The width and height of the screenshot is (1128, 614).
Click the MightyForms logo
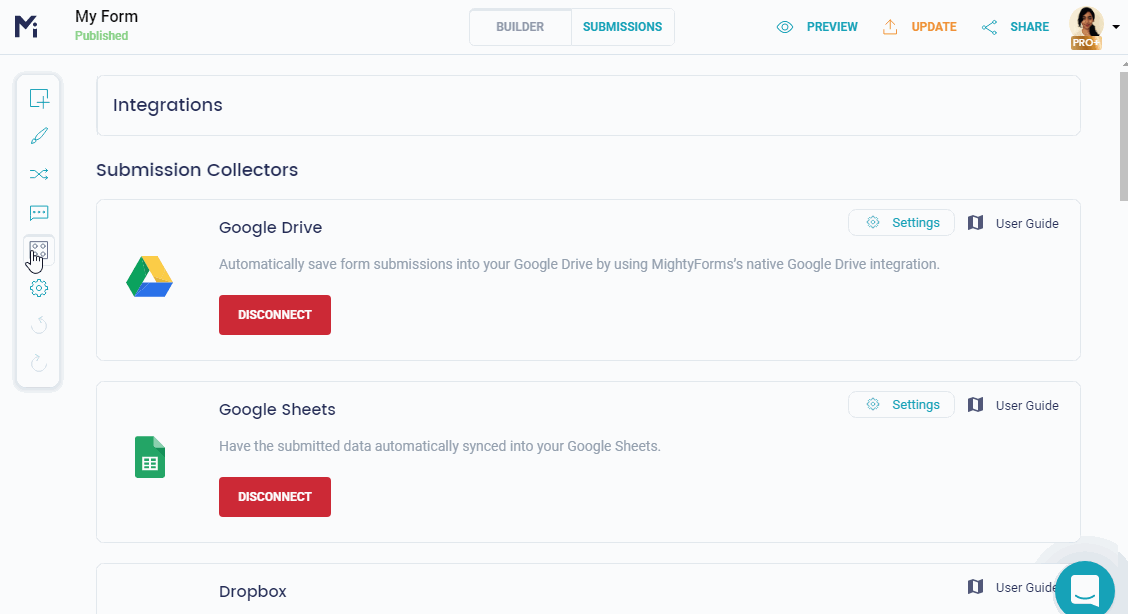coord(25,26)
